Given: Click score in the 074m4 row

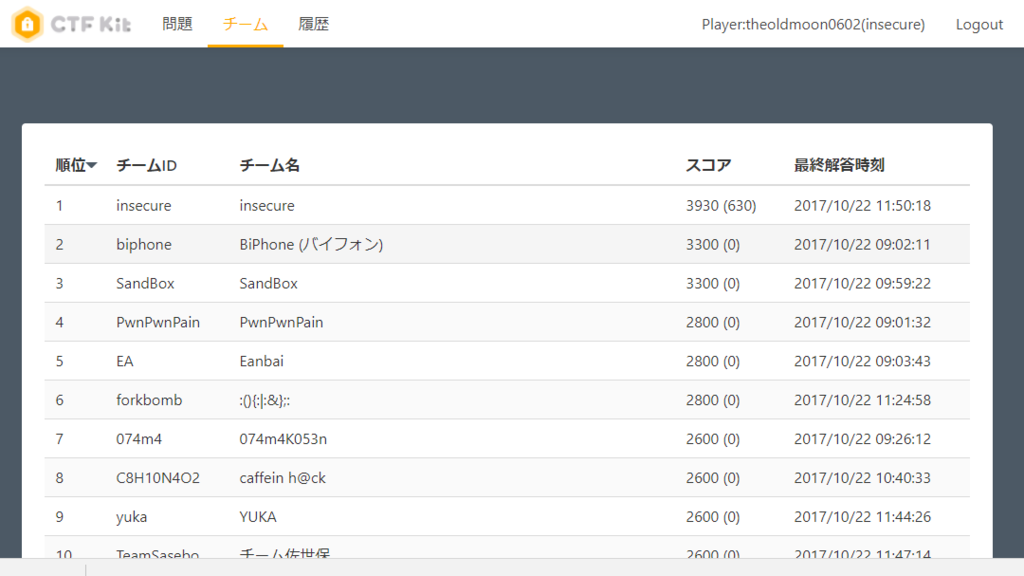Looking at the screenshot, I should 712,439.
